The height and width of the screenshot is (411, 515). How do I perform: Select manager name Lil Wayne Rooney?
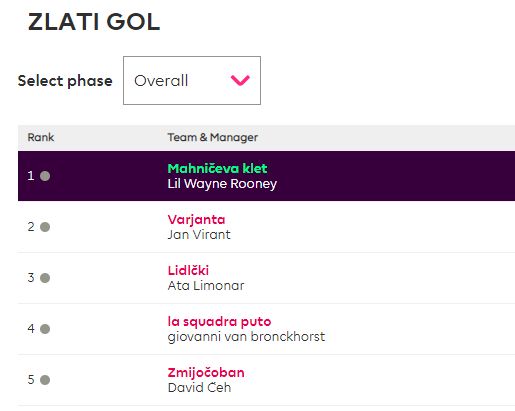coord(222,184)
